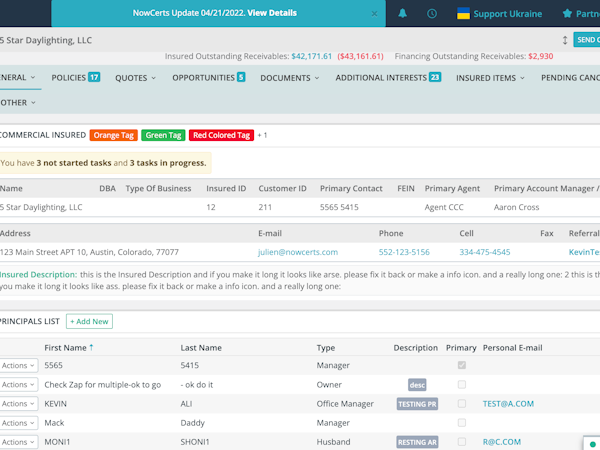This screenshot has height=450, width=600.
Task: Expand the INSURED ITEMS menu
Action: (x=490, y=78)
